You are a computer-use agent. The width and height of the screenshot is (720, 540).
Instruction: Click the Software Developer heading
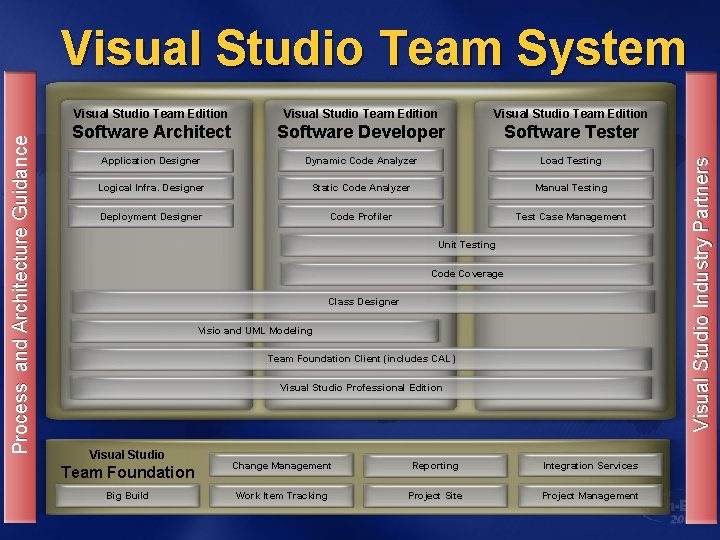click(361, 132)
